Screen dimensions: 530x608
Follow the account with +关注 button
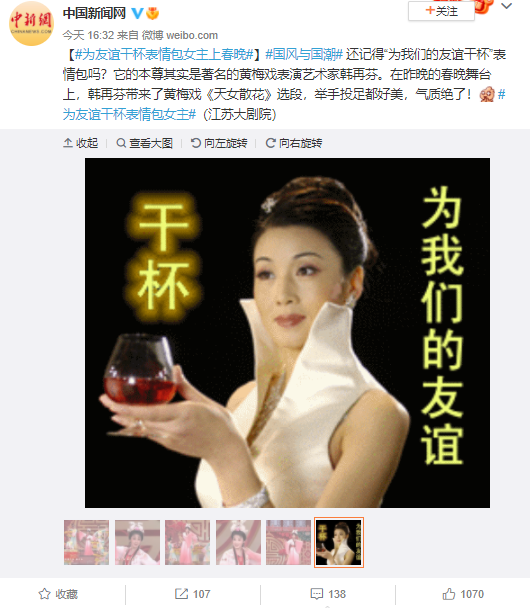pyautogui.click(x=441, y=11)
